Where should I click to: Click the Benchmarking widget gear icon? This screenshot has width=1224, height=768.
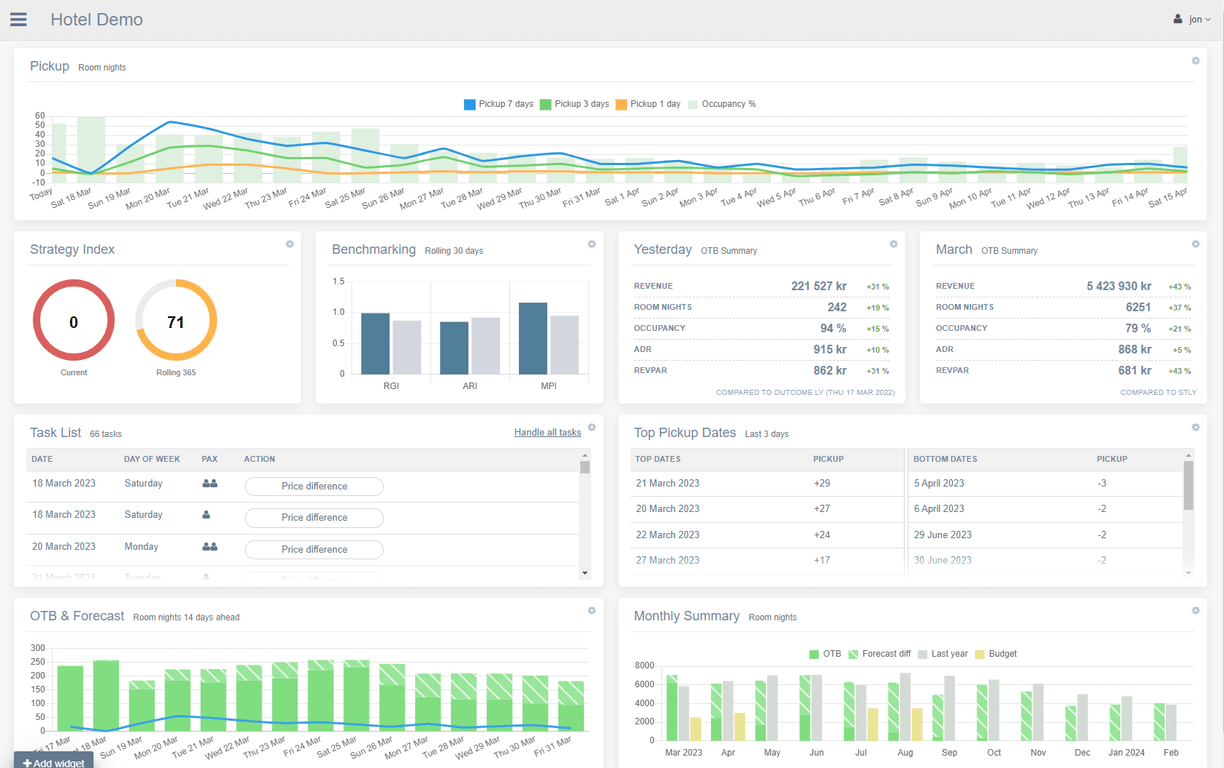[x=592, y=244]
